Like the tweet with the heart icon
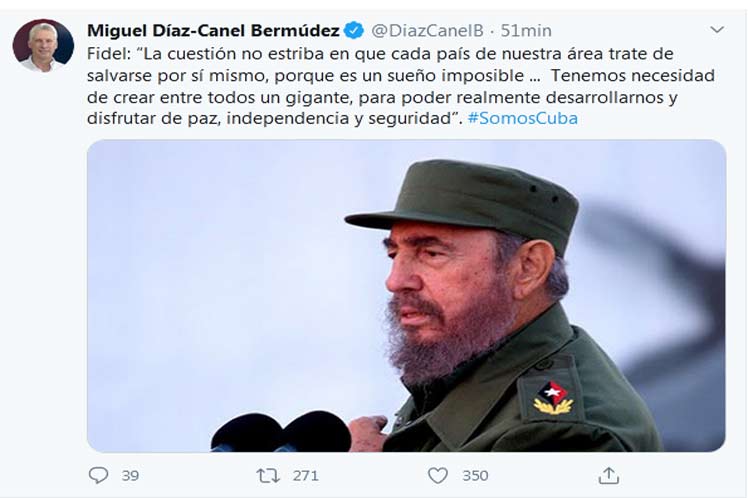Image resolution: width=748 pixels, height=498 pixels. (437, 476)
